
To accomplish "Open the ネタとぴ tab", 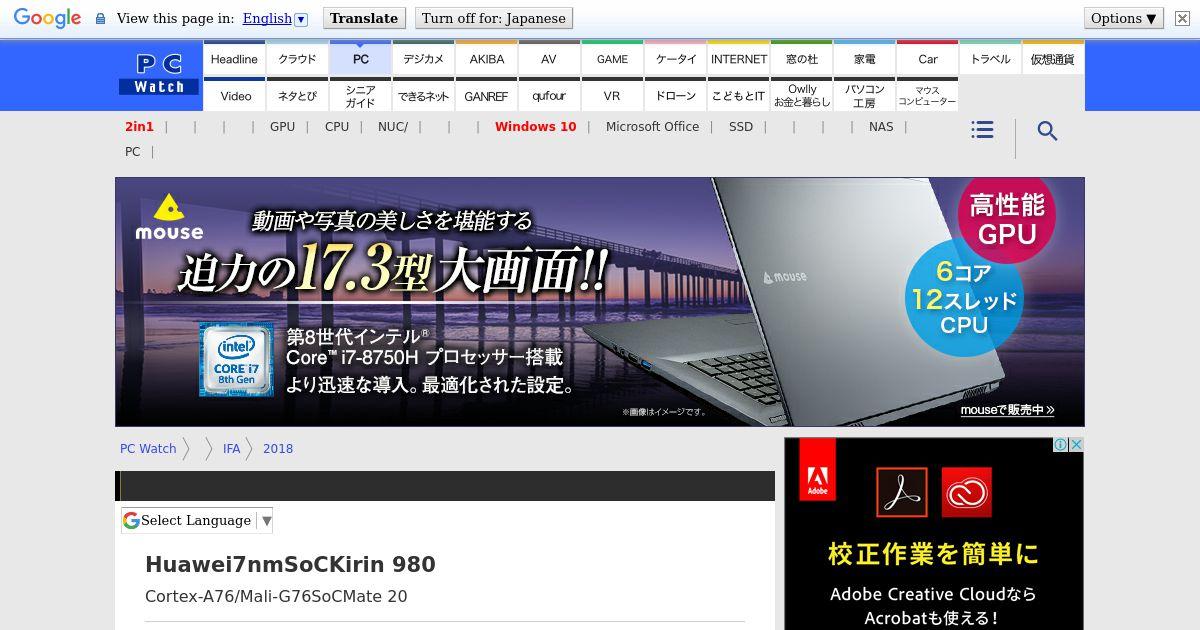I will pos(297,95).
